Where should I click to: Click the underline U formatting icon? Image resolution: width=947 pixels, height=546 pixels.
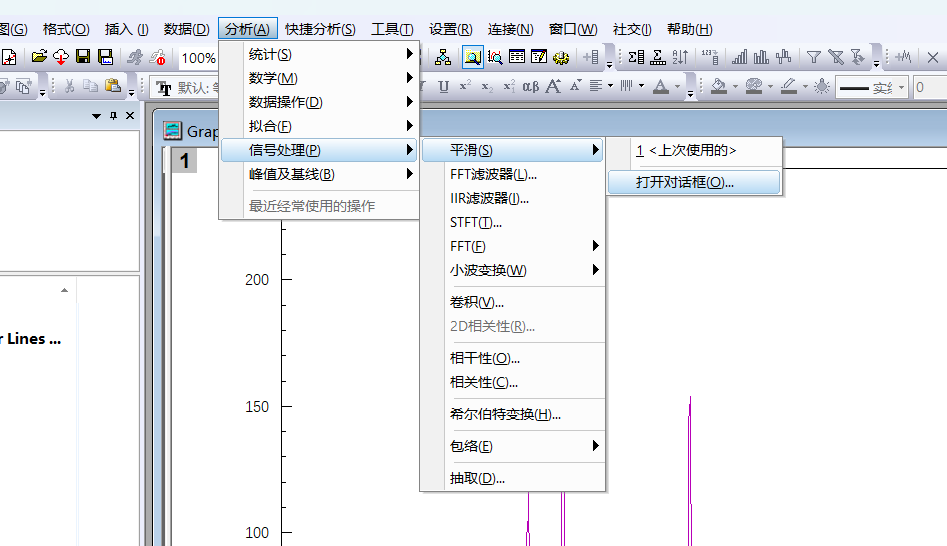coord(443,86)
